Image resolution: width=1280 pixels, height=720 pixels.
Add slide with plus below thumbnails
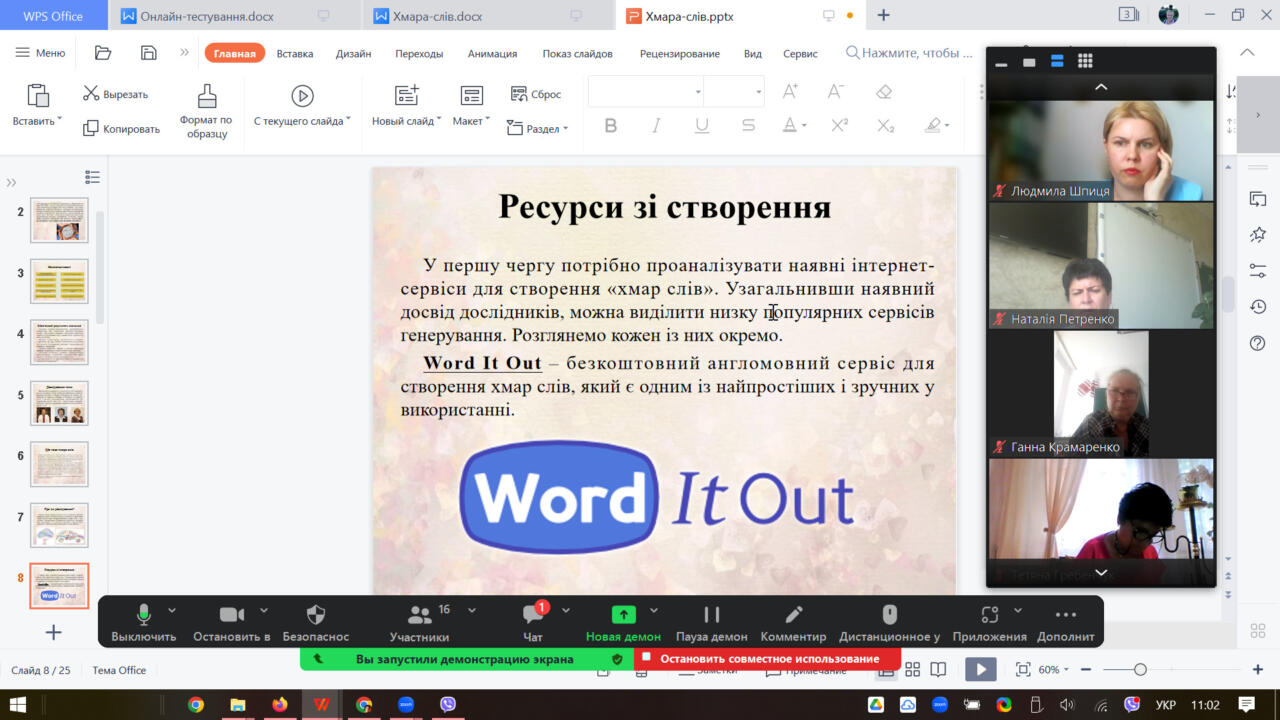click(x=54, y=632)
